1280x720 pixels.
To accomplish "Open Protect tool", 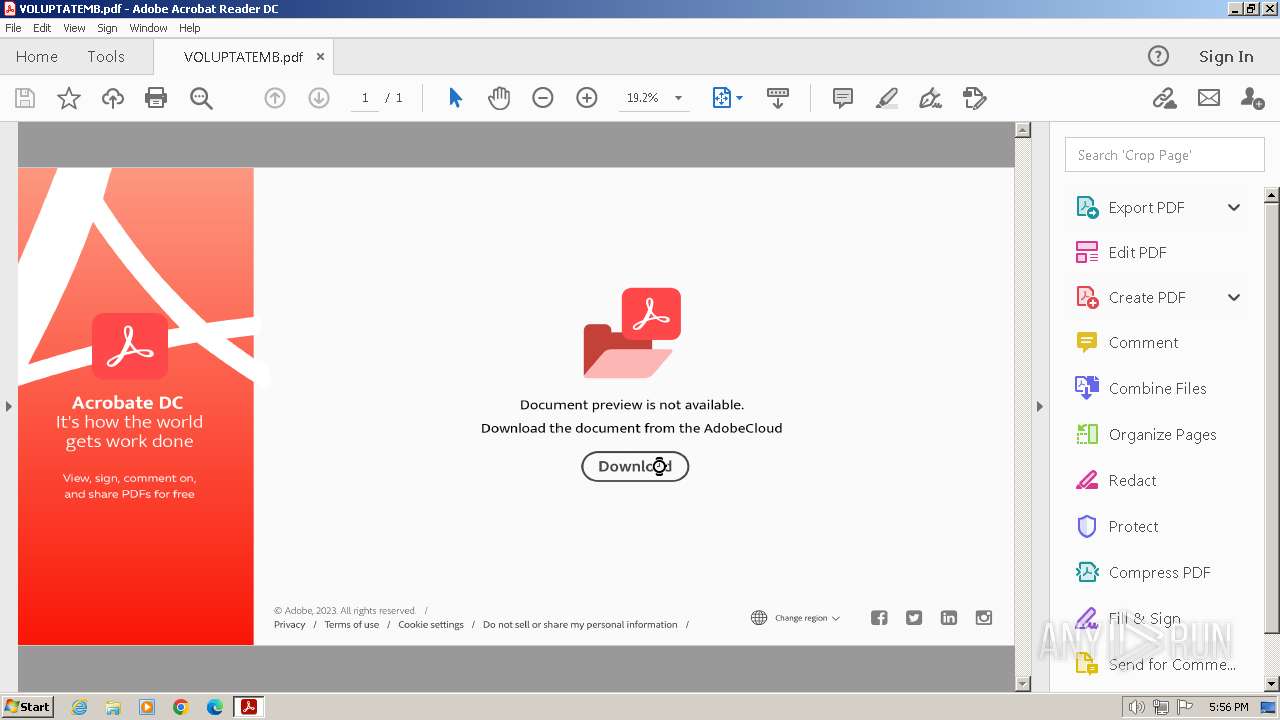I will (1117, 526).
